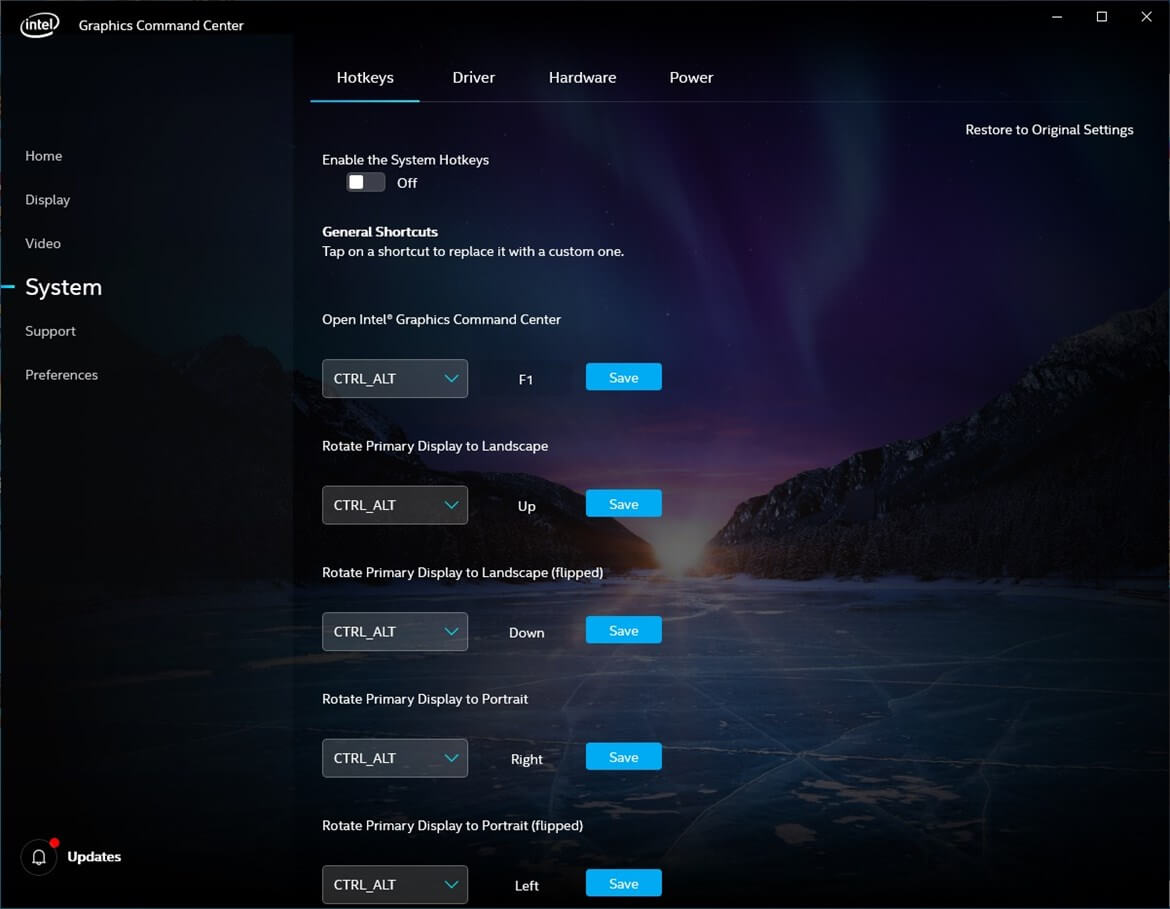Go to Home in the sidebar
The image size is (1170, 909).
click(43, 156)
